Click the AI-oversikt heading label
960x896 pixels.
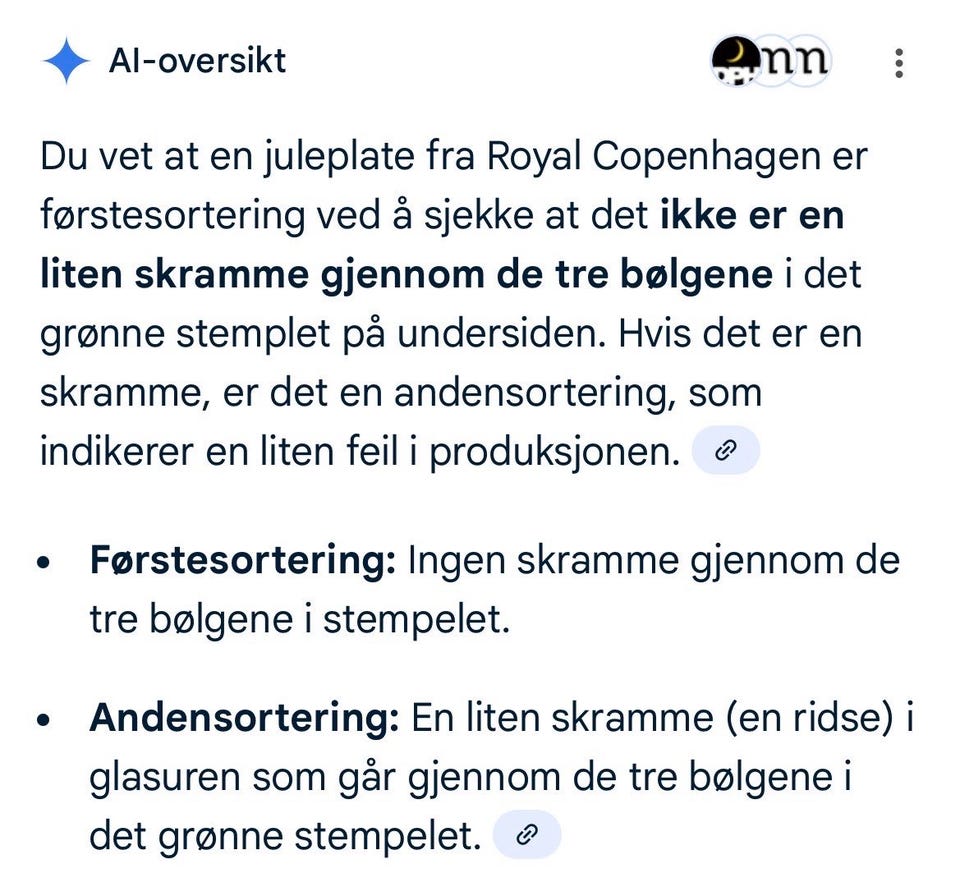pos(195,60)
